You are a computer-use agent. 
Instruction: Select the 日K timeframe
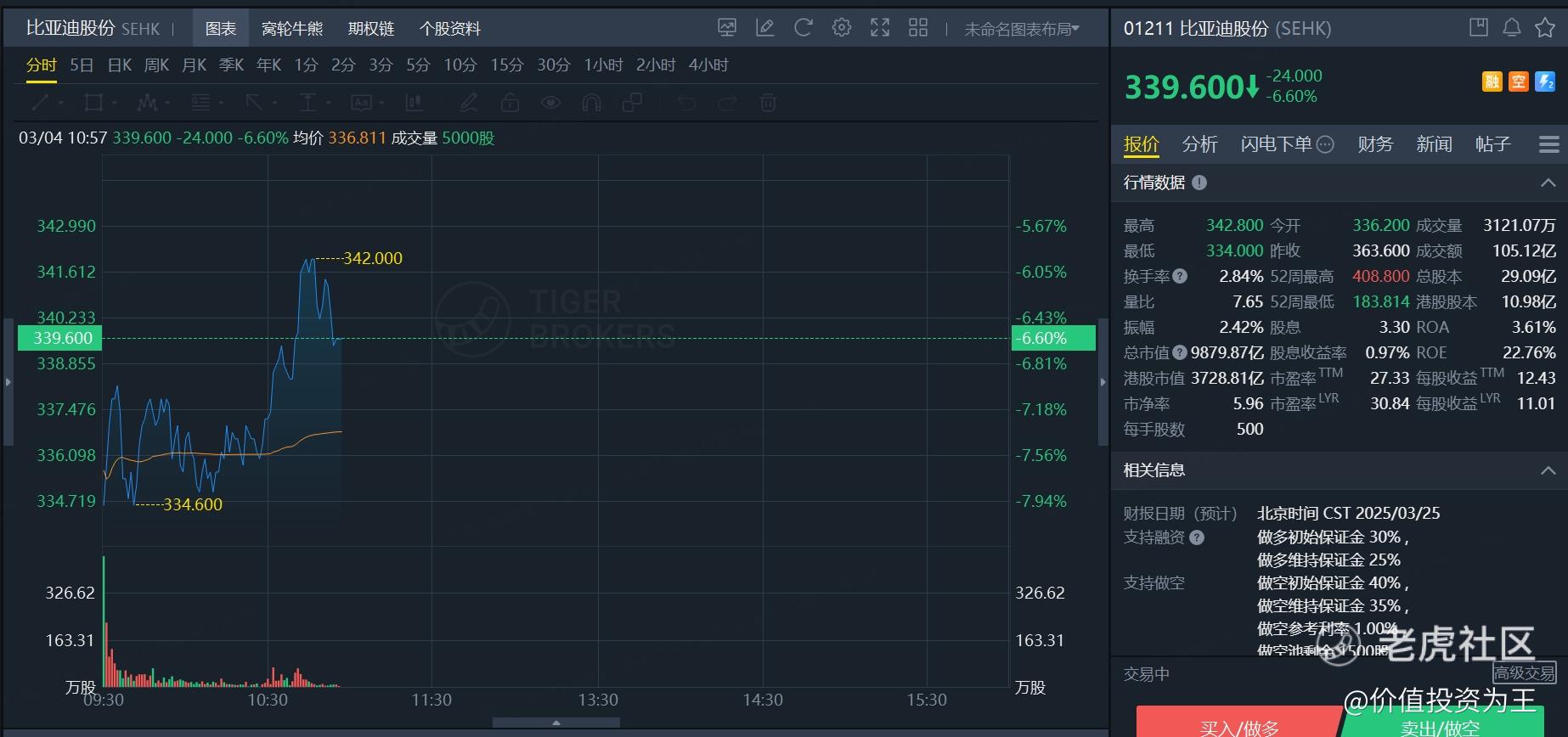coord(120,65)
